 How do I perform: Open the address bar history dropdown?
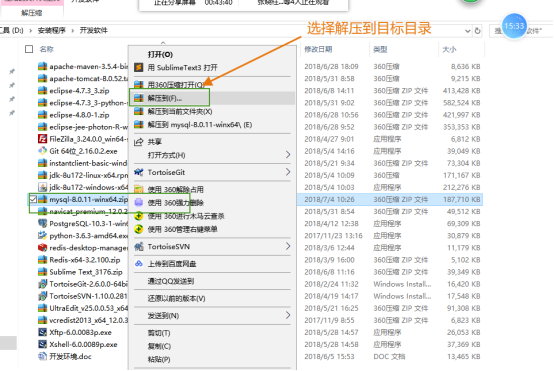click(467, 31)
